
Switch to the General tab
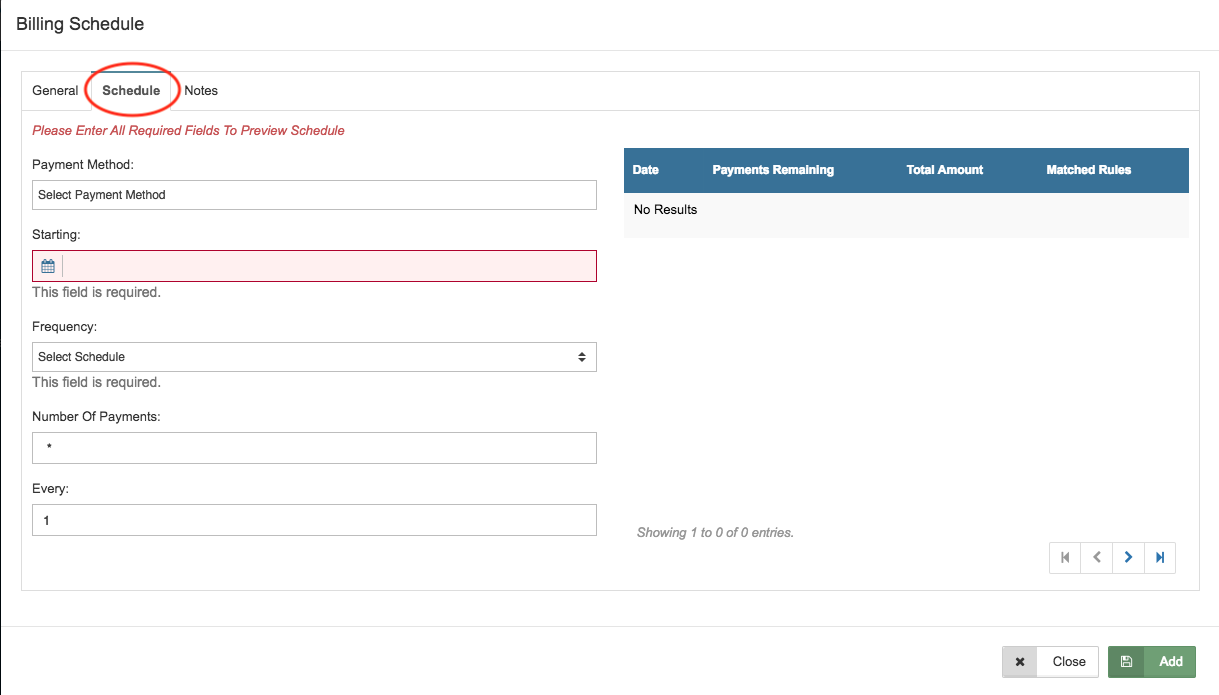click(x=55, y=91)
